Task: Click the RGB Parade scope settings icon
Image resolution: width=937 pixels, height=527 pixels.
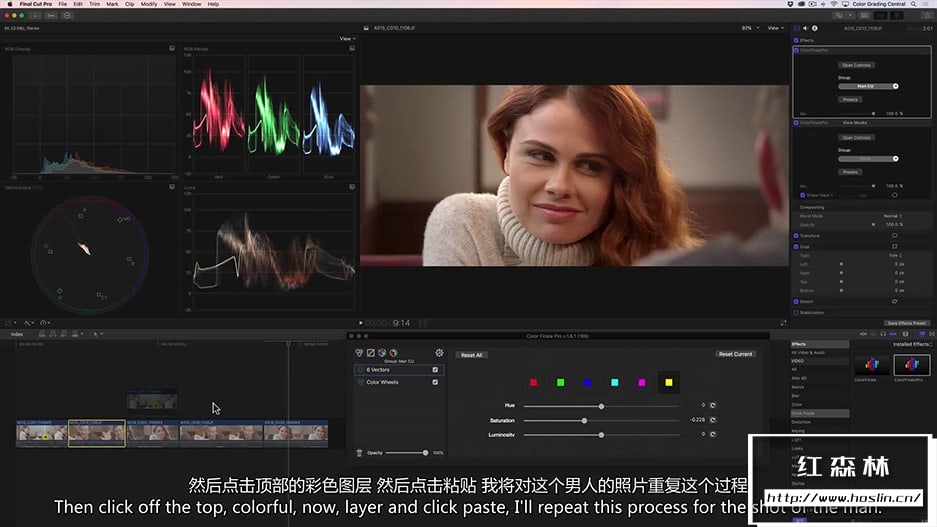Action: coord(352,48)
